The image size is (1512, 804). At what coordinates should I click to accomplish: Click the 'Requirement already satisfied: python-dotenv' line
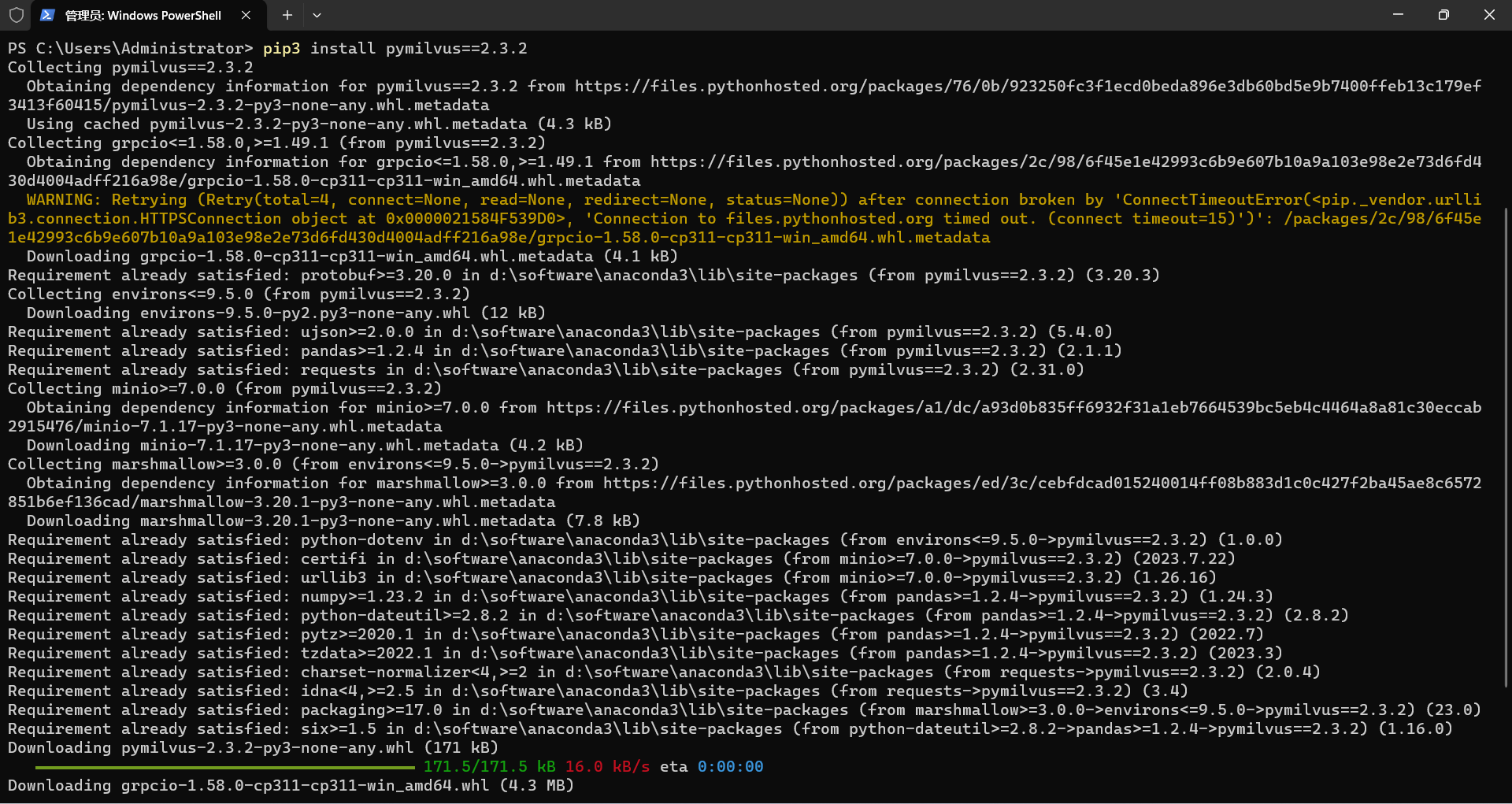645,539
